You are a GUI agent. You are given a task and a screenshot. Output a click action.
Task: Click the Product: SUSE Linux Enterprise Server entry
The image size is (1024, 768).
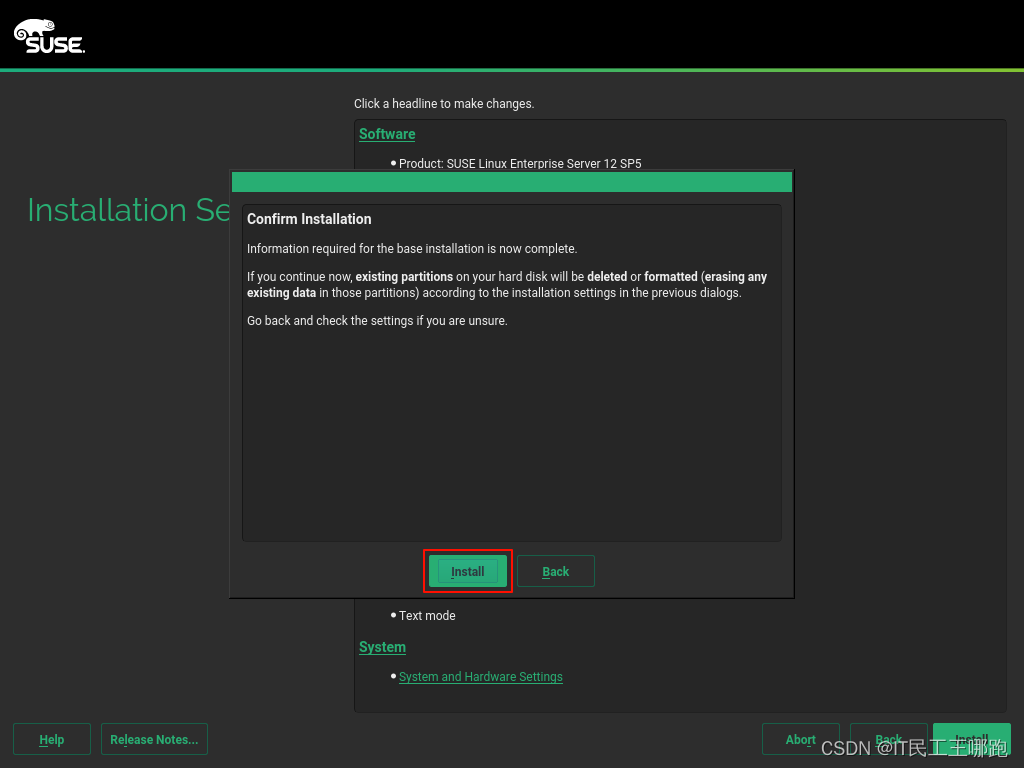coord(521,163)
